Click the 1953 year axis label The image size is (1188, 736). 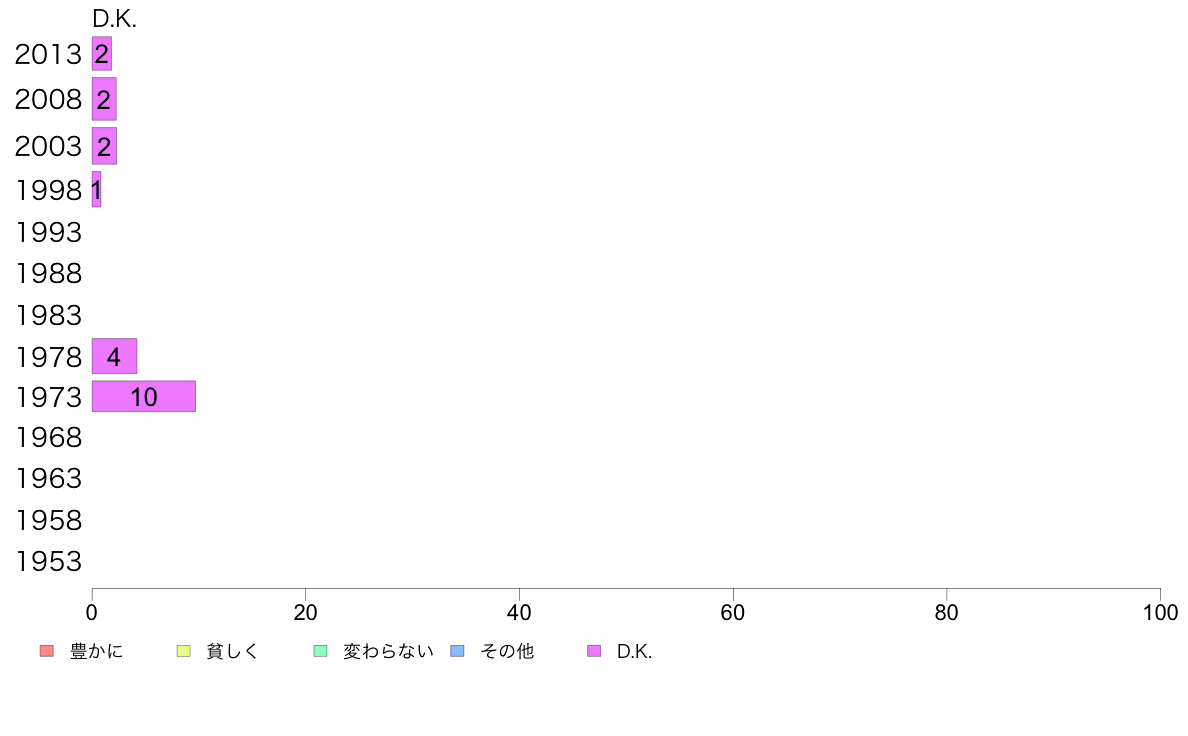48,562
